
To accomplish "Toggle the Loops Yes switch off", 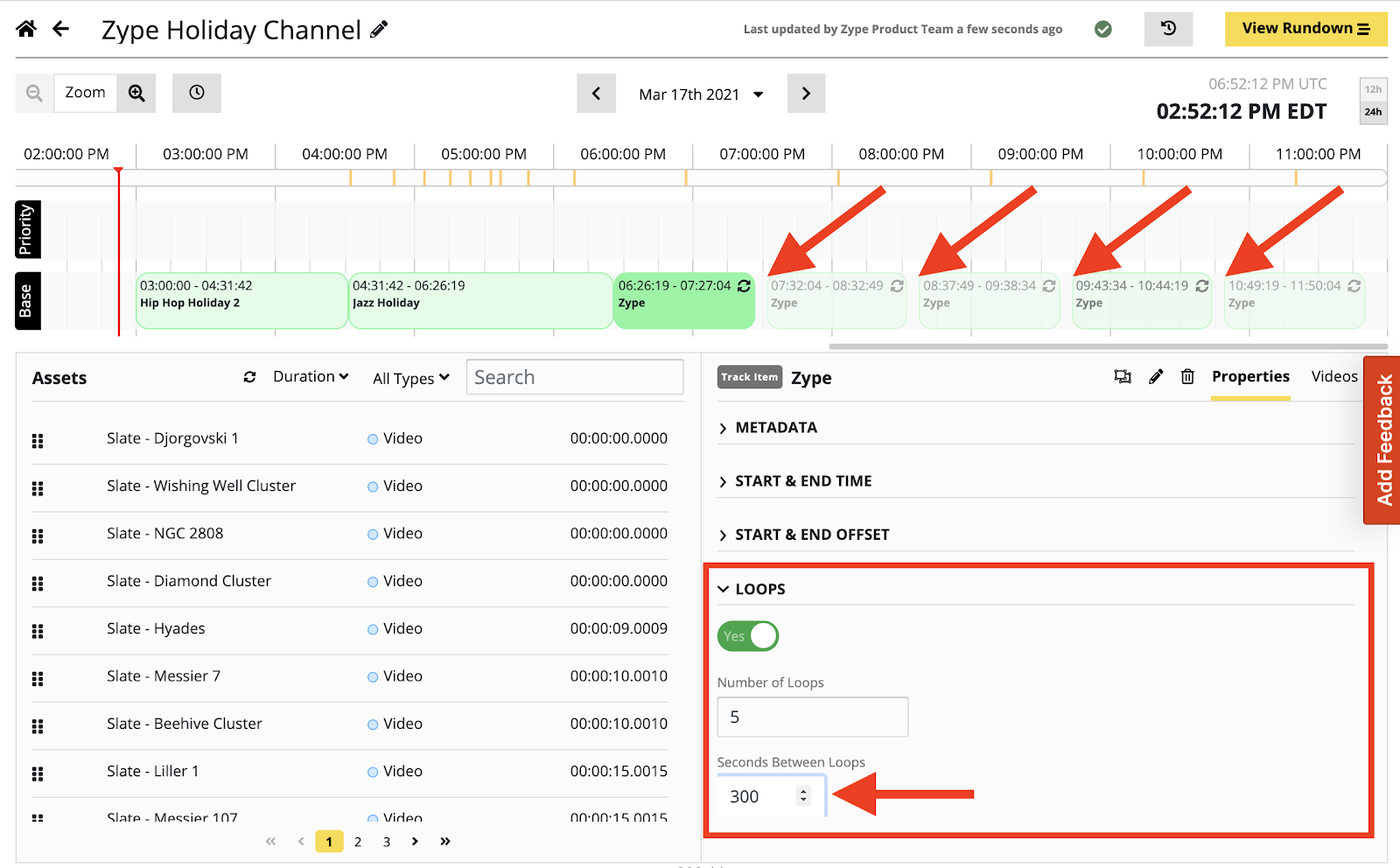I will [748, 636].
